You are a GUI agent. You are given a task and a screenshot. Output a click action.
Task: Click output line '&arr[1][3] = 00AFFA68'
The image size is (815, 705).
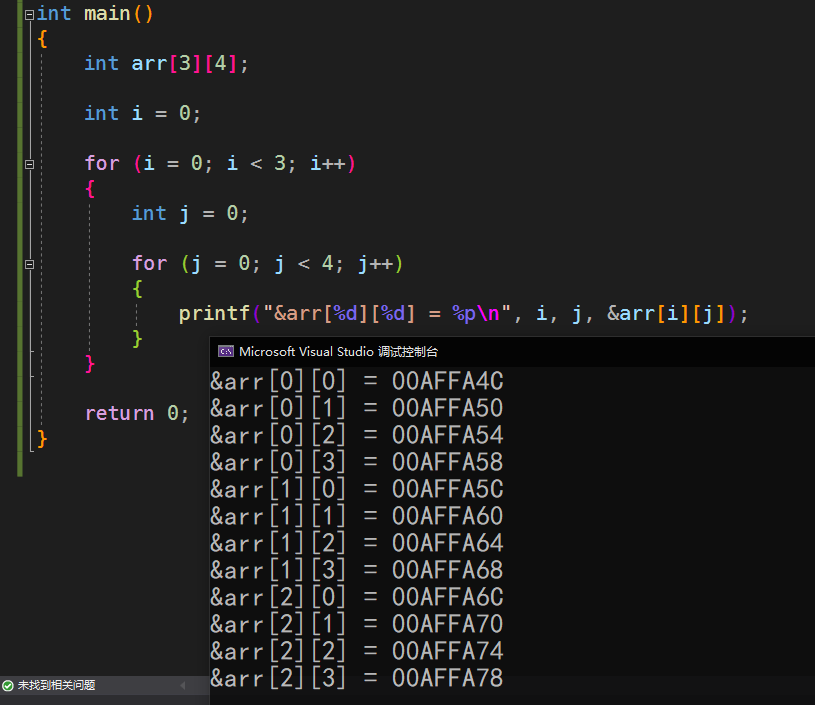(357, 570)
